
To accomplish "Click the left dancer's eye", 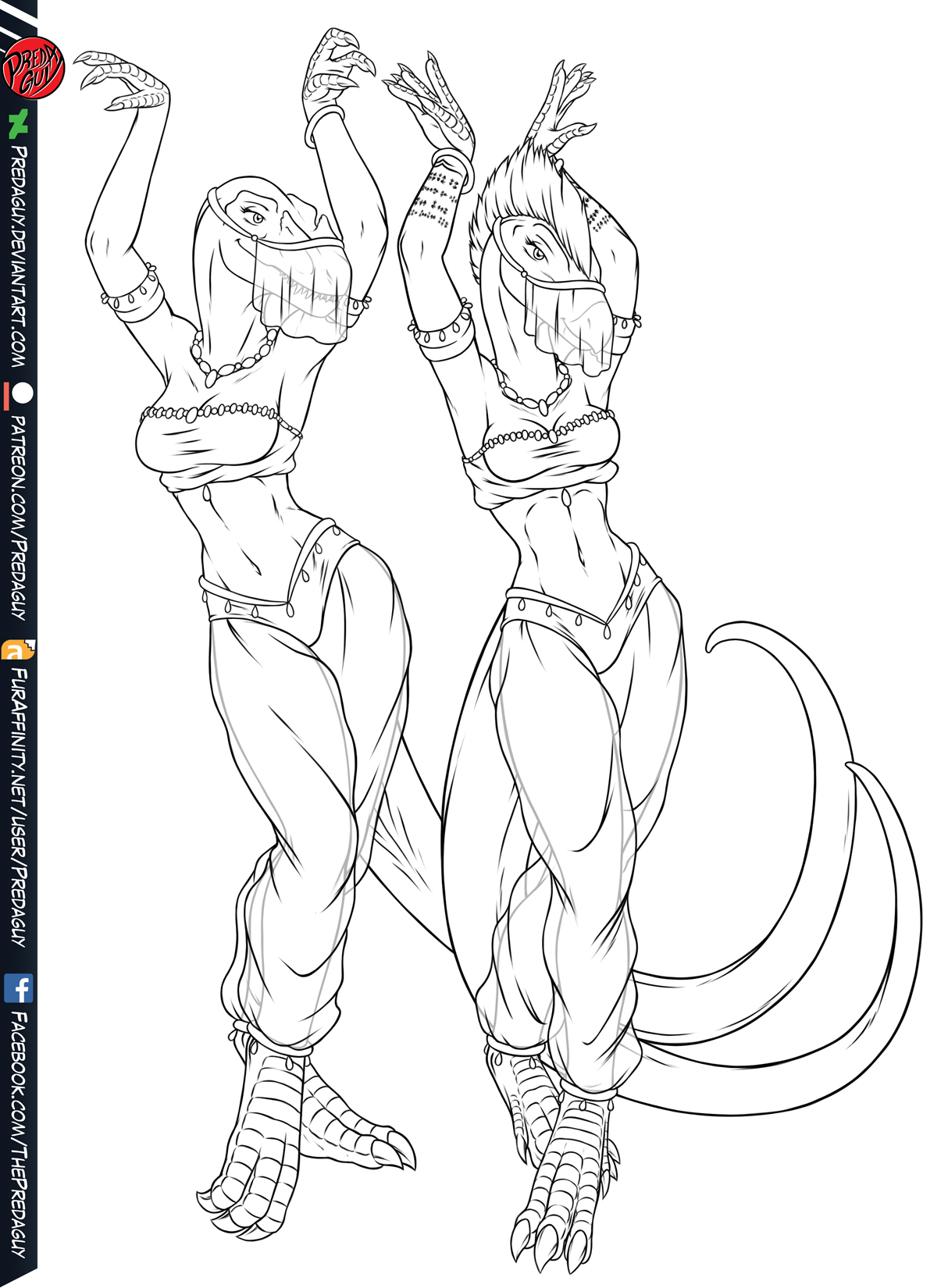I will coord(254,217).
